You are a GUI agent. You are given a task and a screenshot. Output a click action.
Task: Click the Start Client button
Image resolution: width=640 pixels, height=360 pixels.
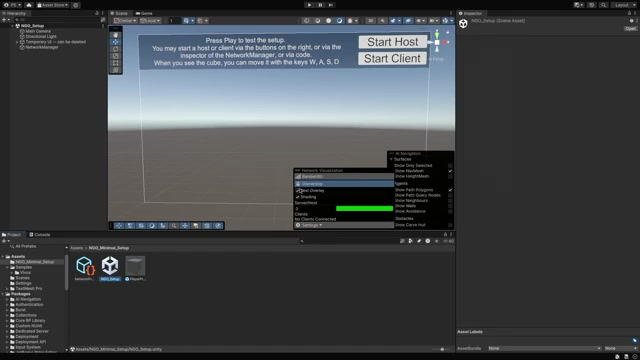coord(392,58)
